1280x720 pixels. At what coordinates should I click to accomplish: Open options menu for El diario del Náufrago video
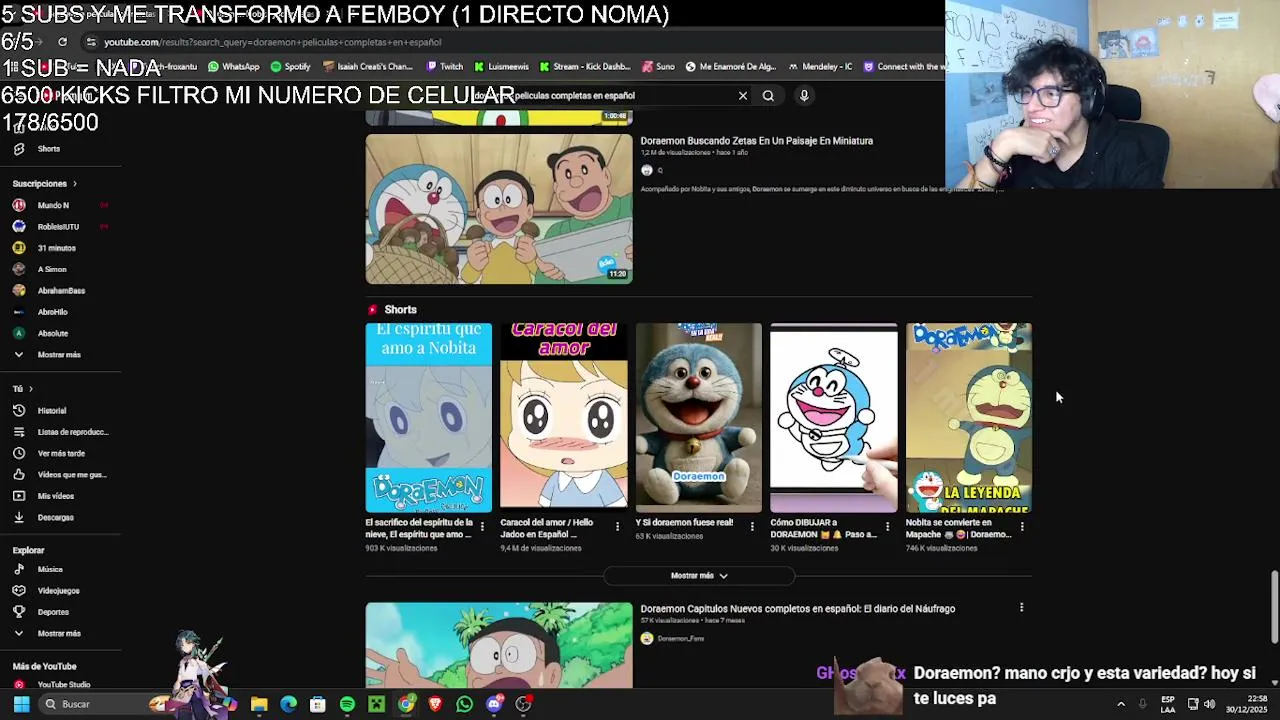point(1021,607)
